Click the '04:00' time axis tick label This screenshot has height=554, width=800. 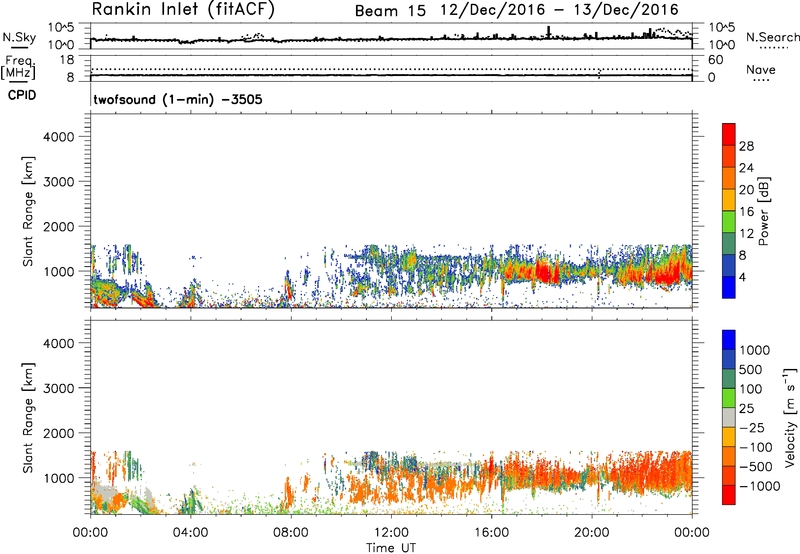tap(190, 533)
